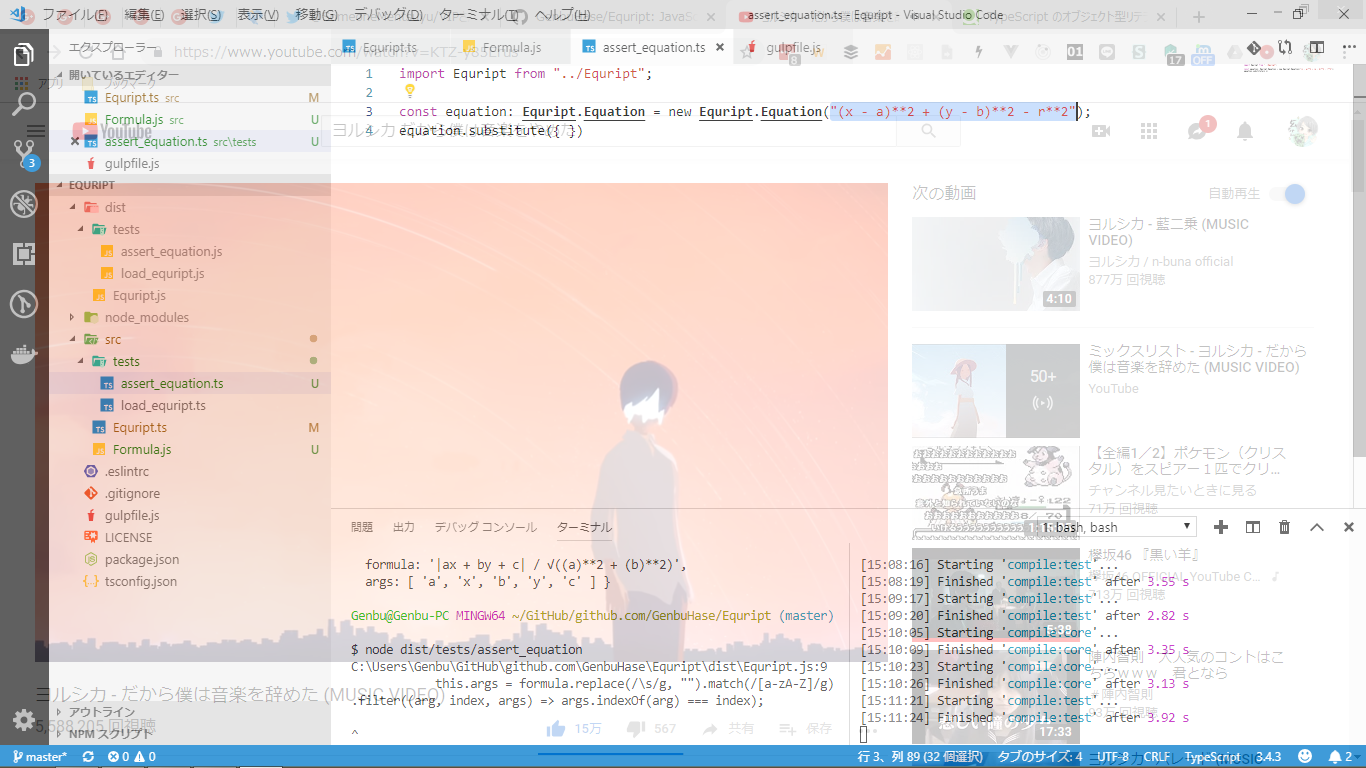Open the Debug view in activity bar
Viewport: 1366px width, 768px height.
click(24, 204)
